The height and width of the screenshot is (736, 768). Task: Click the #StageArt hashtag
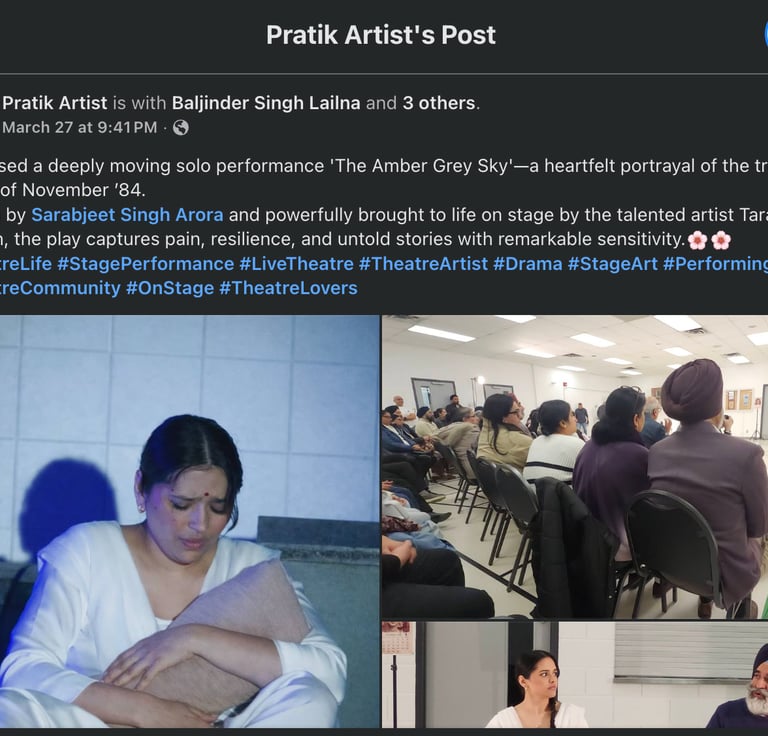coord(612,263)
